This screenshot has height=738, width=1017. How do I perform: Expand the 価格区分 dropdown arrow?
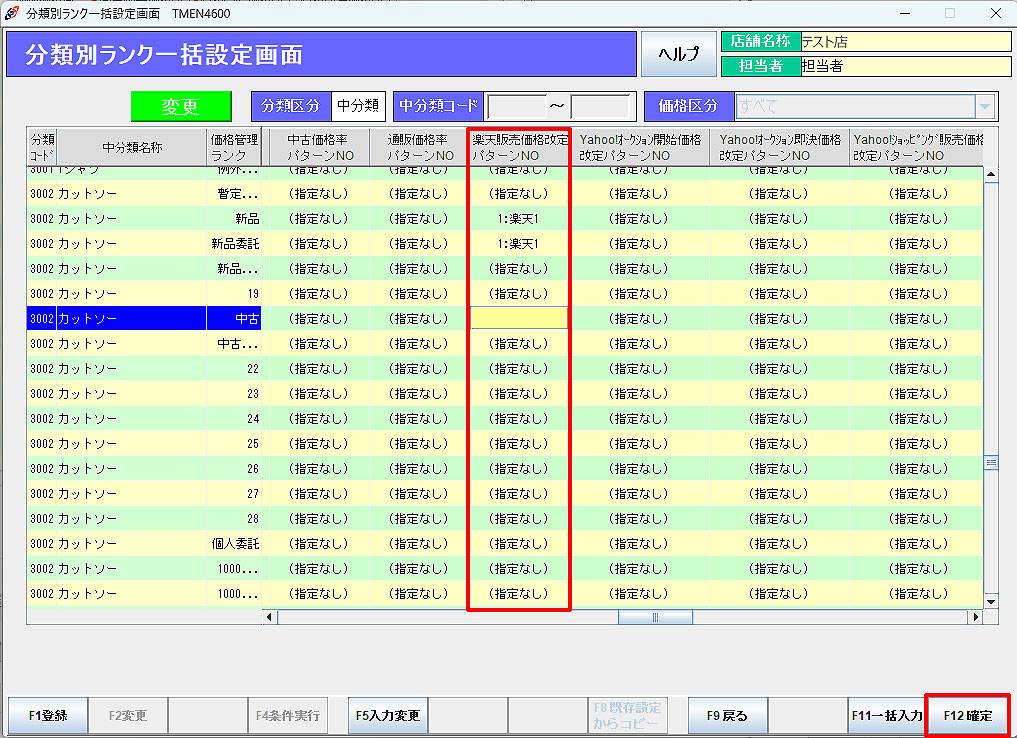[x=985, y=106]
